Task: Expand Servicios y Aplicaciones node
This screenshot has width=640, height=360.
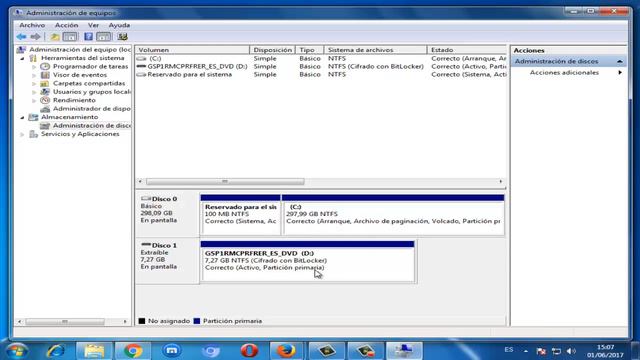Action: coord(22,134)
